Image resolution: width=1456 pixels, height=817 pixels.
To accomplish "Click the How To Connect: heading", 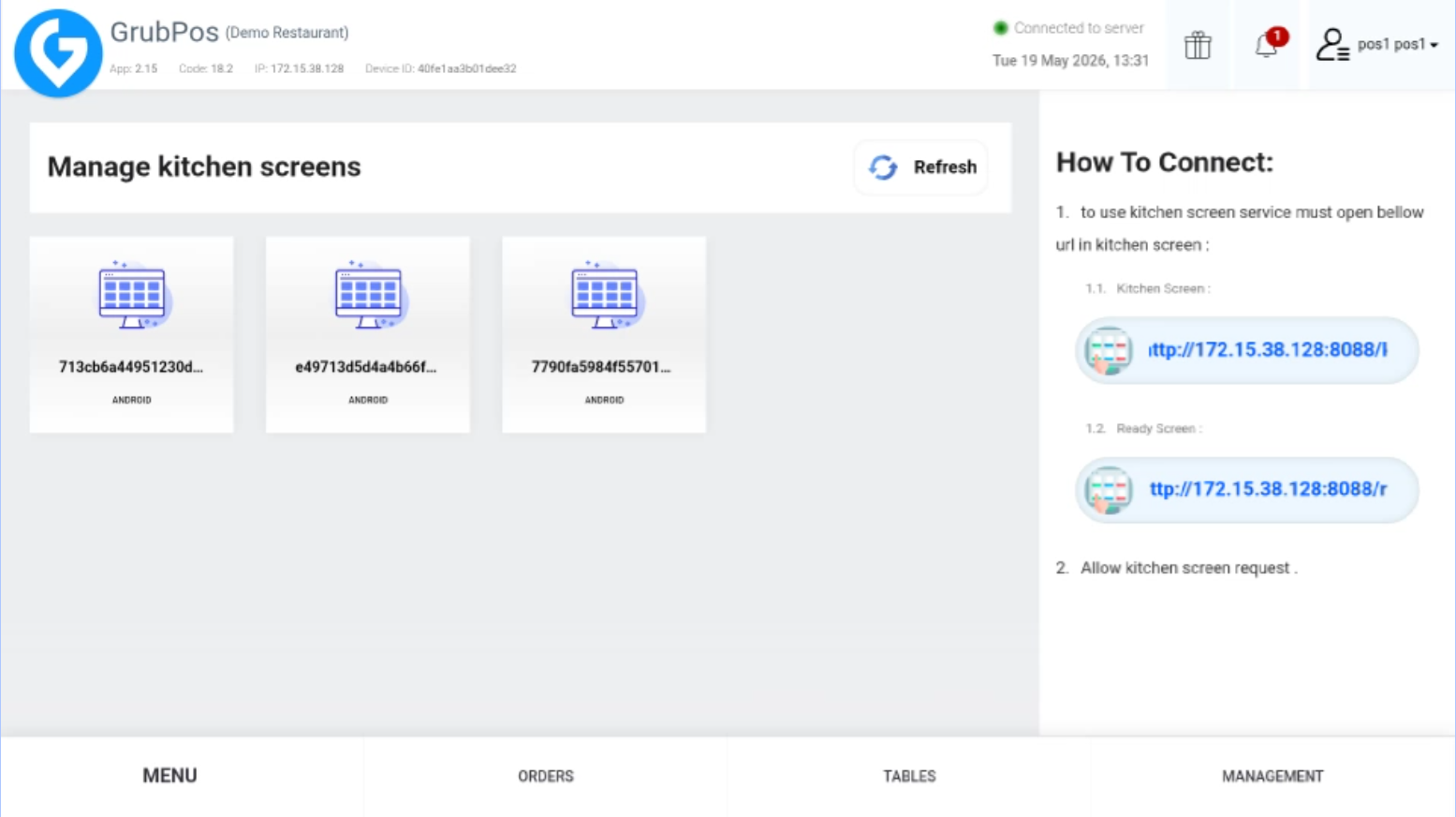I will click(1165, 162).
